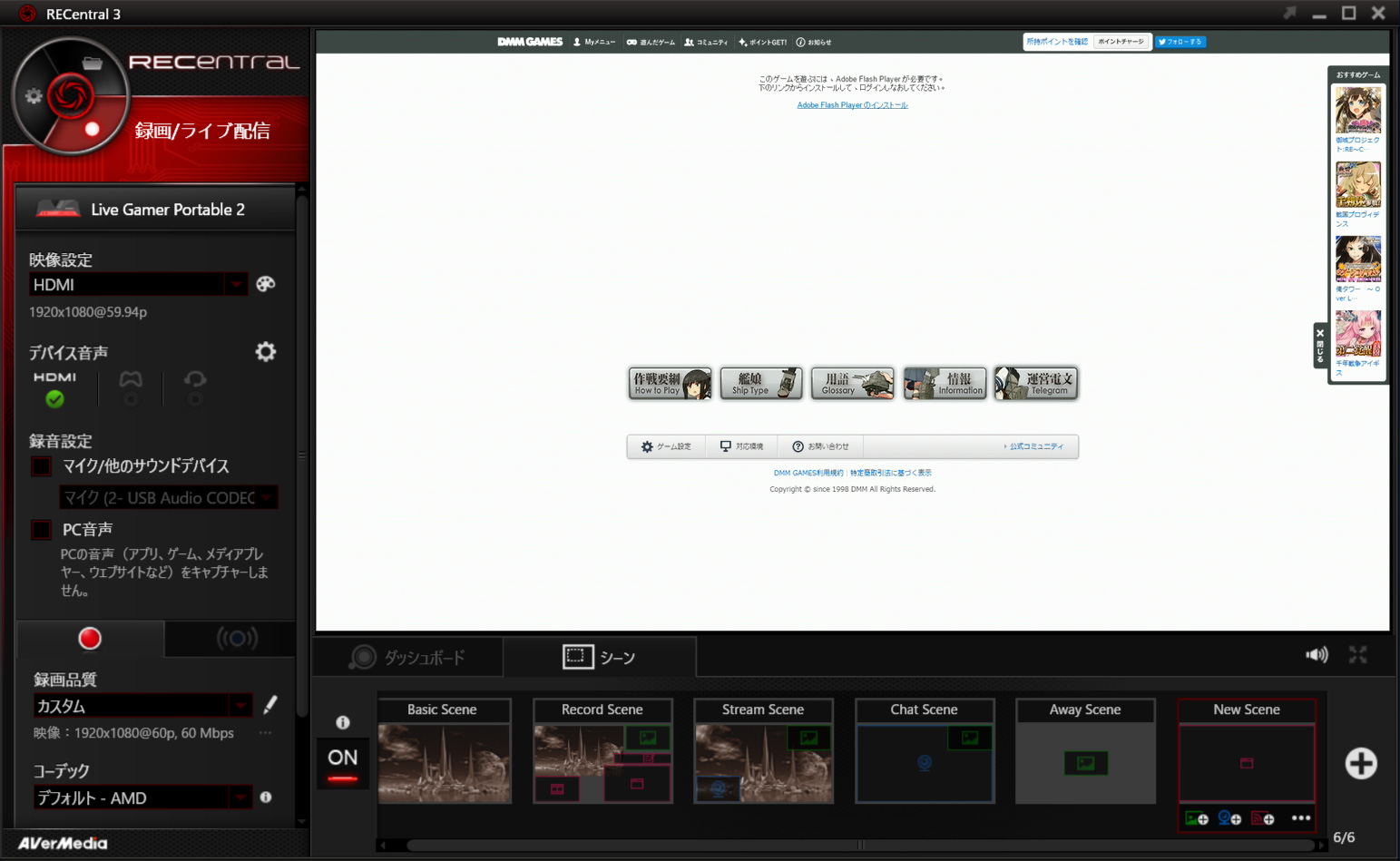Open the video color palette settings
This screenshot has height=861, width=1400.
coord(265,284)
